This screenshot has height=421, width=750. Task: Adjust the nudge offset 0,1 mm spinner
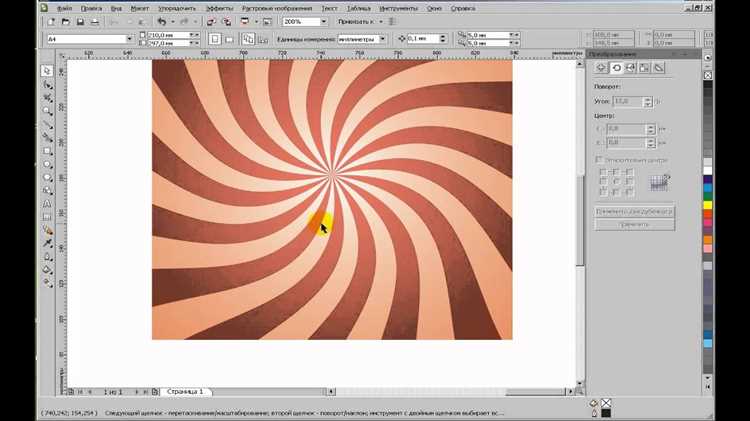[x=443, y=39]
